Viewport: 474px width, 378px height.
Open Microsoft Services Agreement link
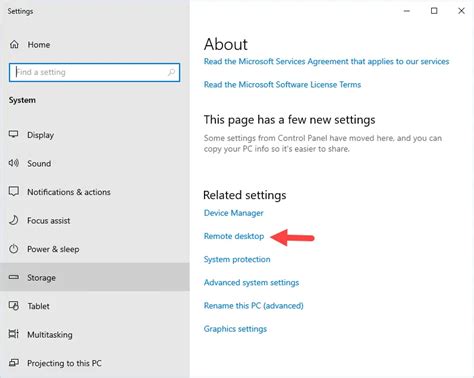coord(326,61)
